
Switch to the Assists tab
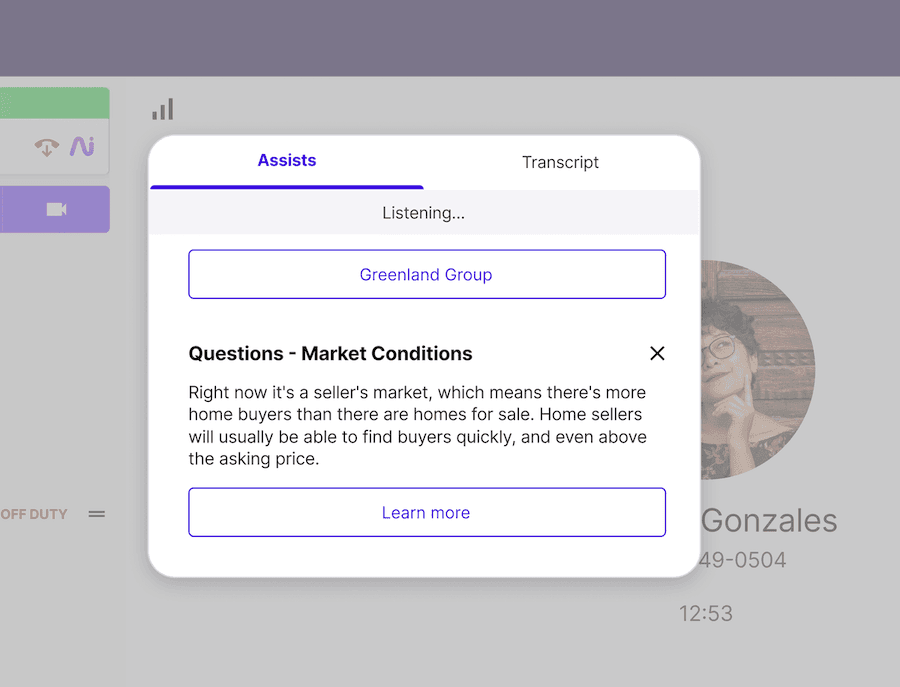pos(287,161)
